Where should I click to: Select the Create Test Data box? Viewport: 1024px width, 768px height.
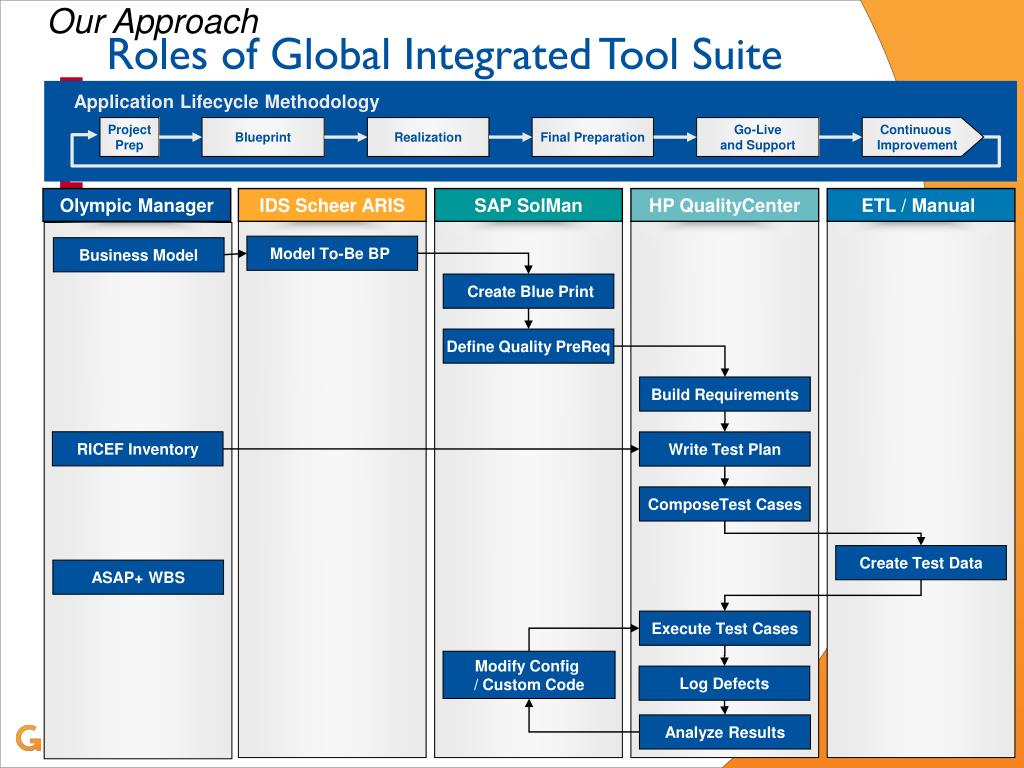pyautogui.click(x=921, y=563)
